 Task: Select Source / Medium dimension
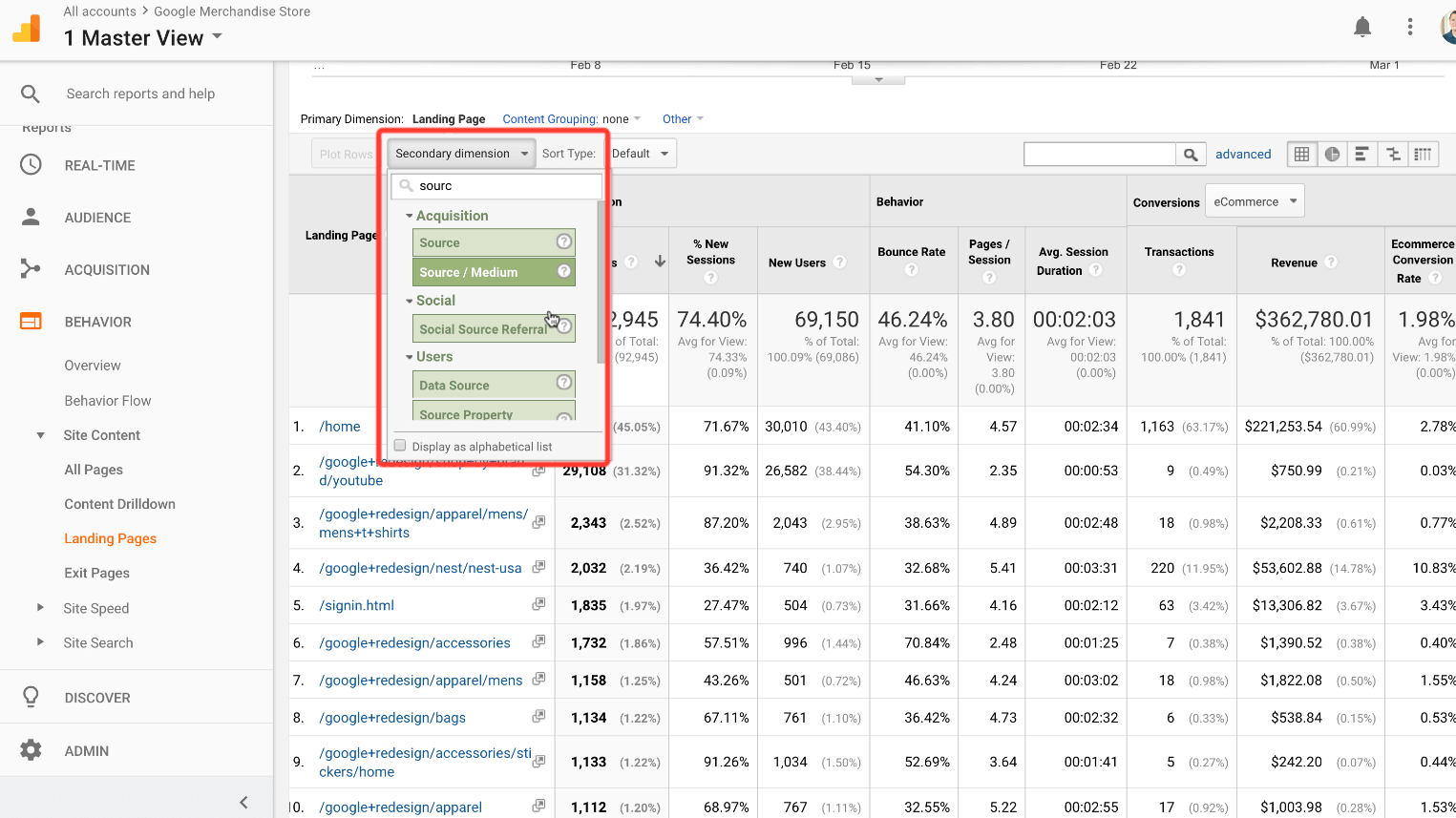click(494, 272)
